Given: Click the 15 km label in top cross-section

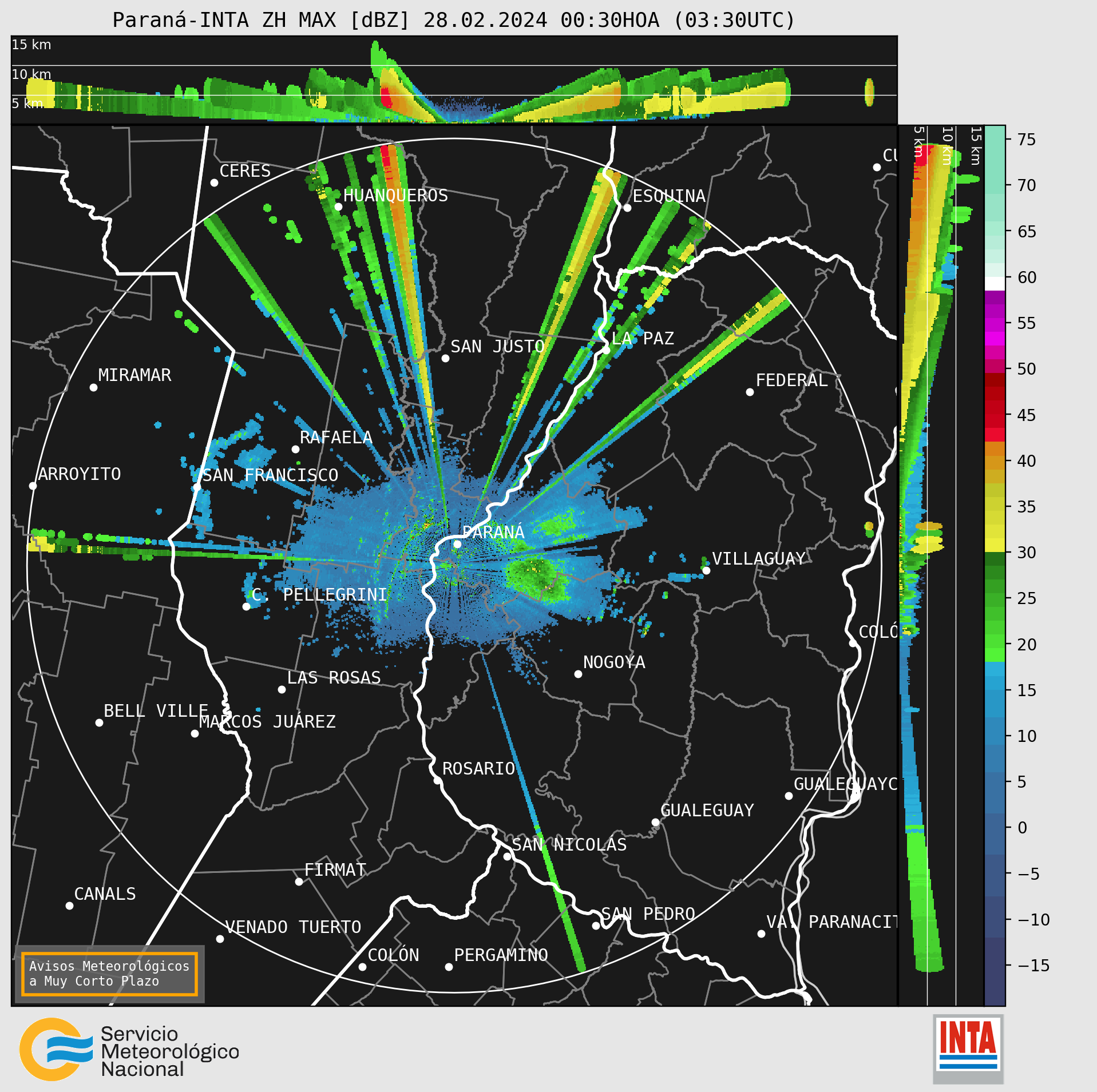Looking at the screenshot, I should coord(31,45).
